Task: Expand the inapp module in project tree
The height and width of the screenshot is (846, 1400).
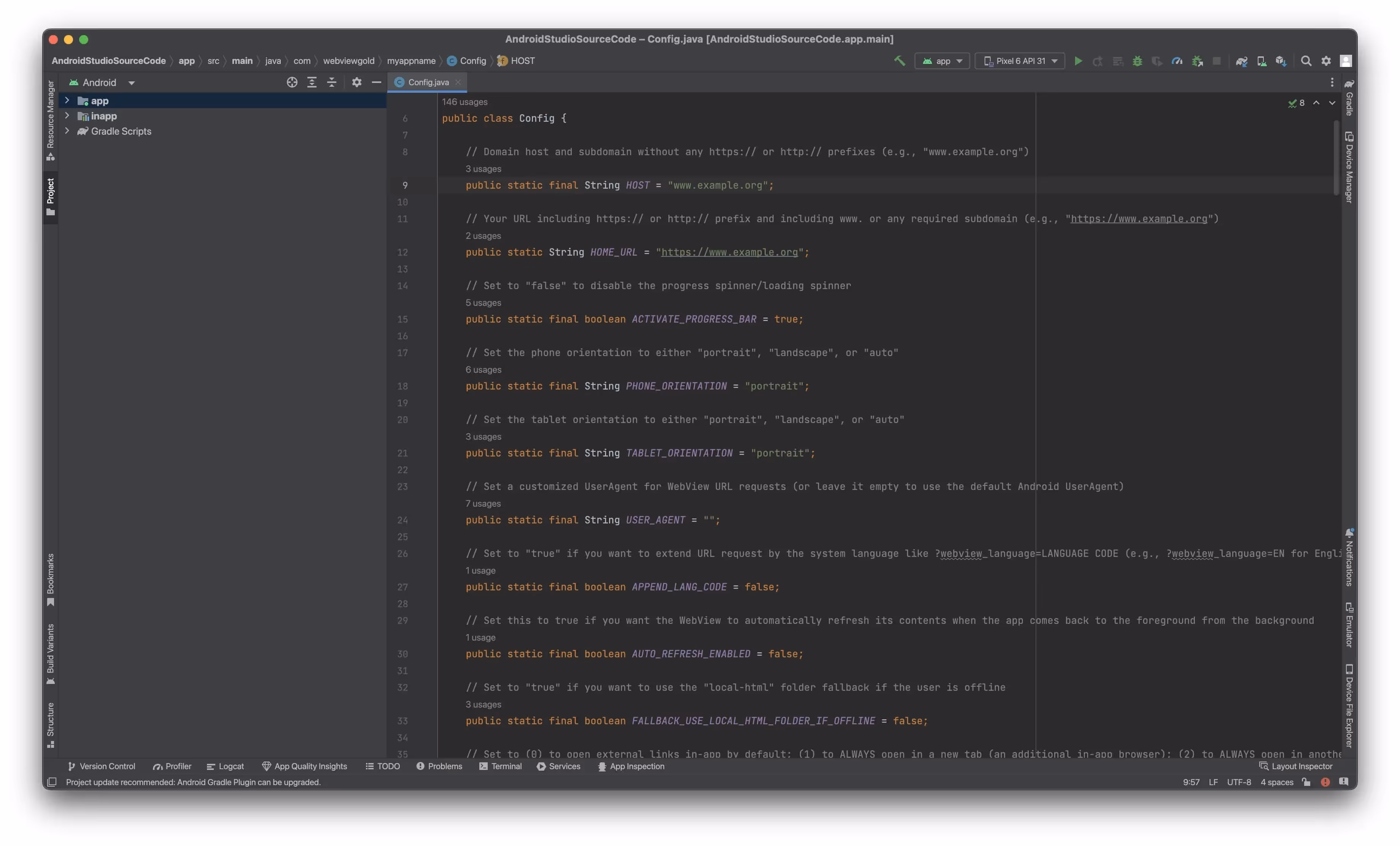Action: [x=67, y=115]
